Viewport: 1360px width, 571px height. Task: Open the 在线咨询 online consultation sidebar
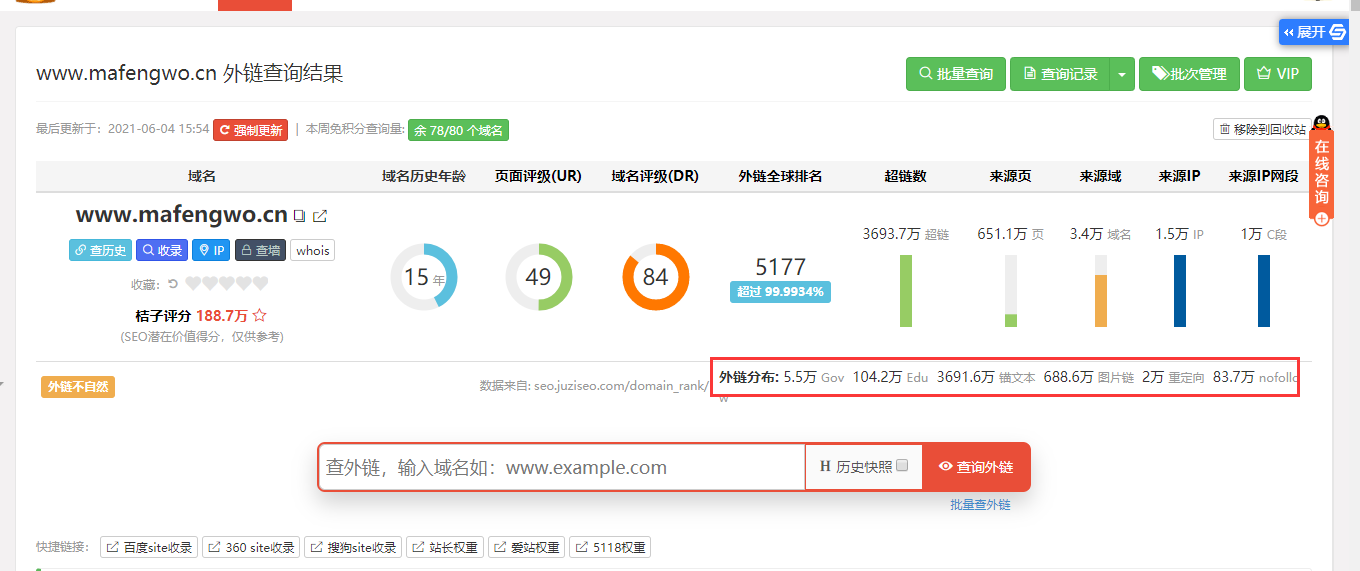click(x=1321, y=174)
